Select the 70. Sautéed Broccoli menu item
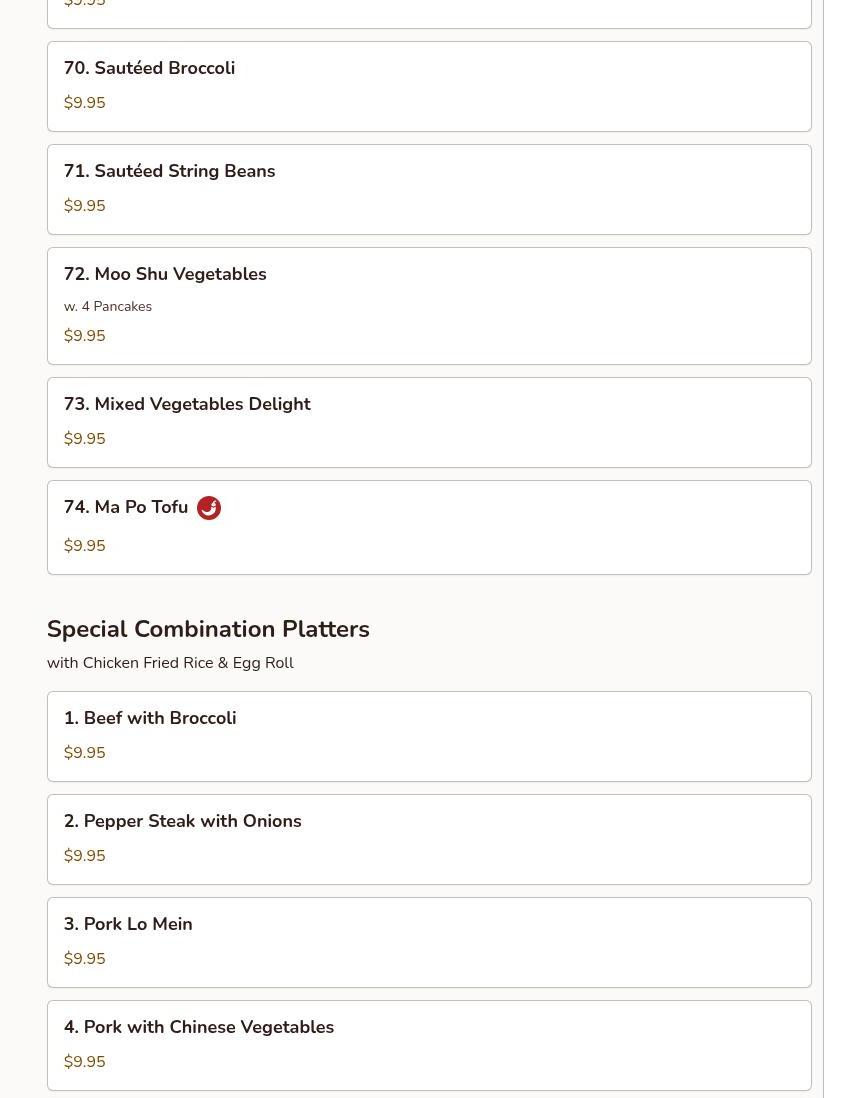Image resolution: width=844 pixels, height=1098 pixels. 149,68
